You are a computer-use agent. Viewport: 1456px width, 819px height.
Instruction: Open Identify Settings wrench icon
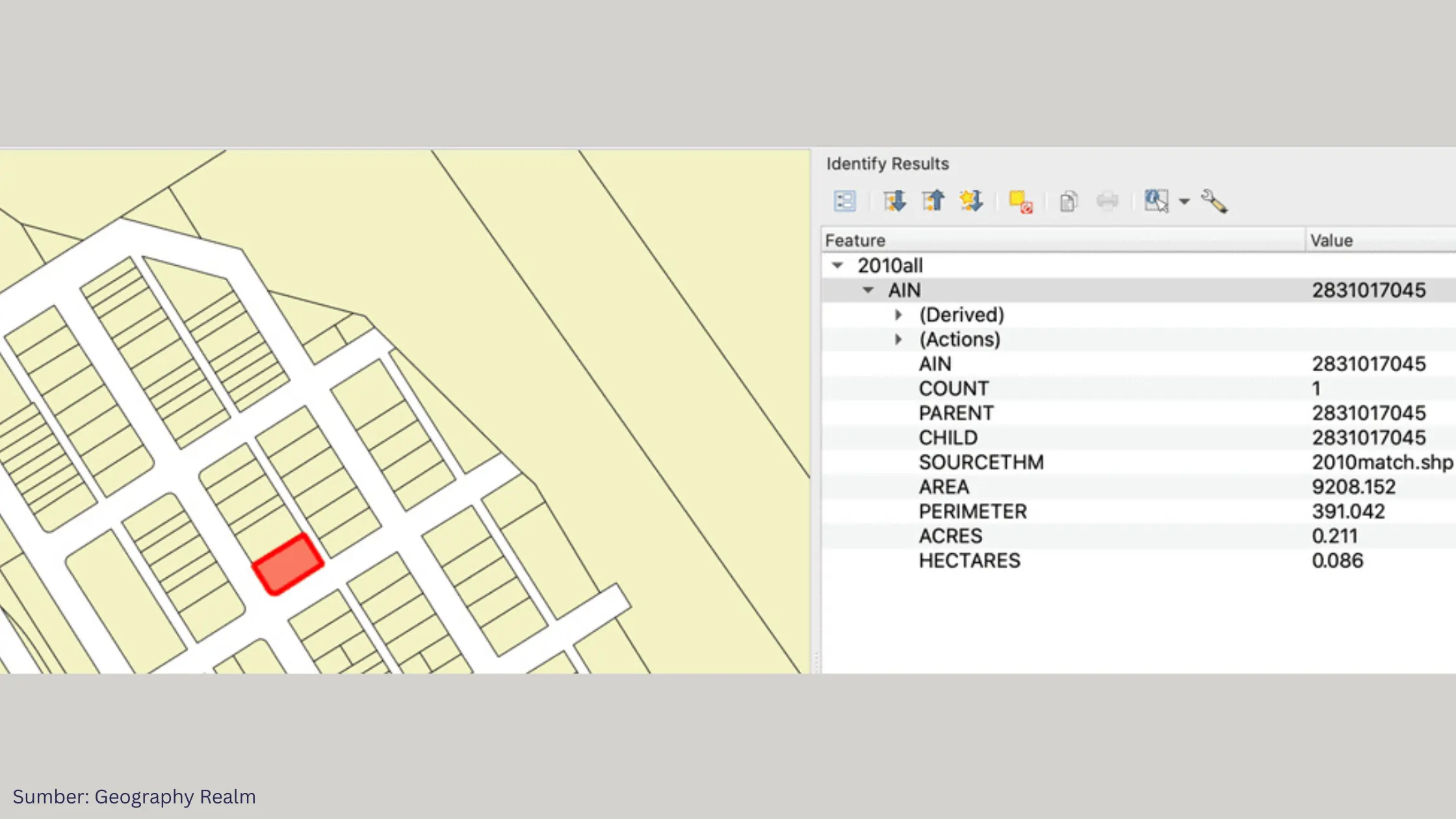1214,201
